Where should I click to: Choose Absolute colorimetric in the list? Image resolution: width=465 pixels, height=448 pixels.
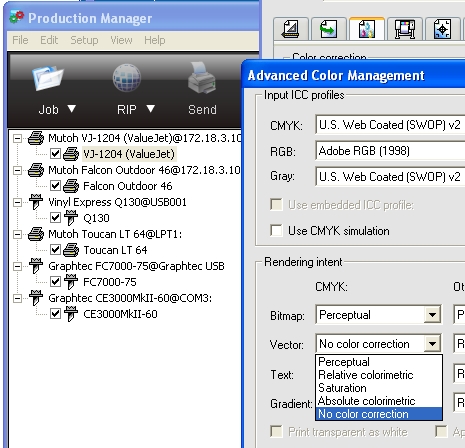(x=379, y=401)
